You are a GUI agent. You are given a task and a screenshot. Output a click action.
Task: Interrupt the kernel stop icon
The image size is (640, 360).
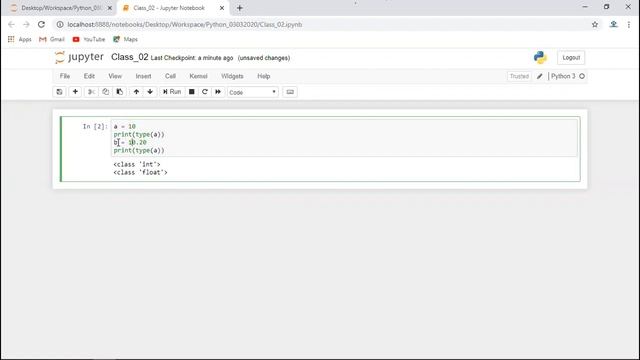coord(191,92)
